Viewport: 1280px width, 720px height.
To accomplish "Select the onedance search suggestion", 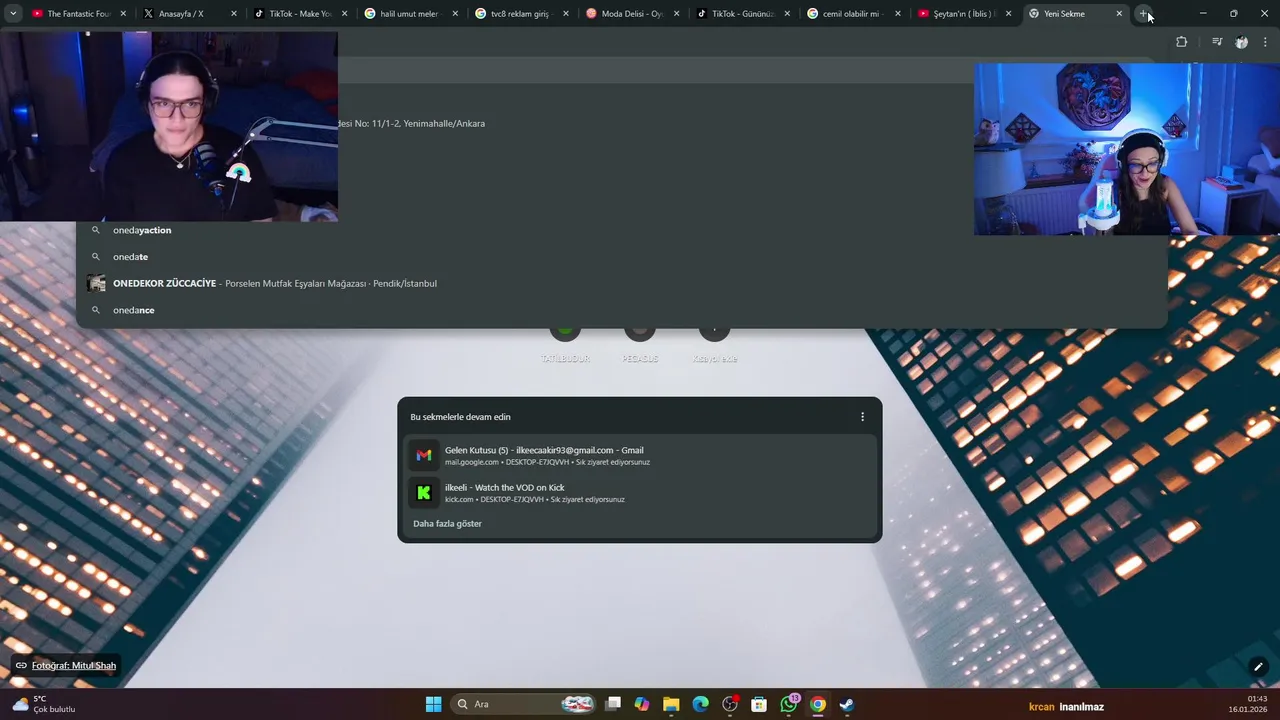I will coord(621,310).
